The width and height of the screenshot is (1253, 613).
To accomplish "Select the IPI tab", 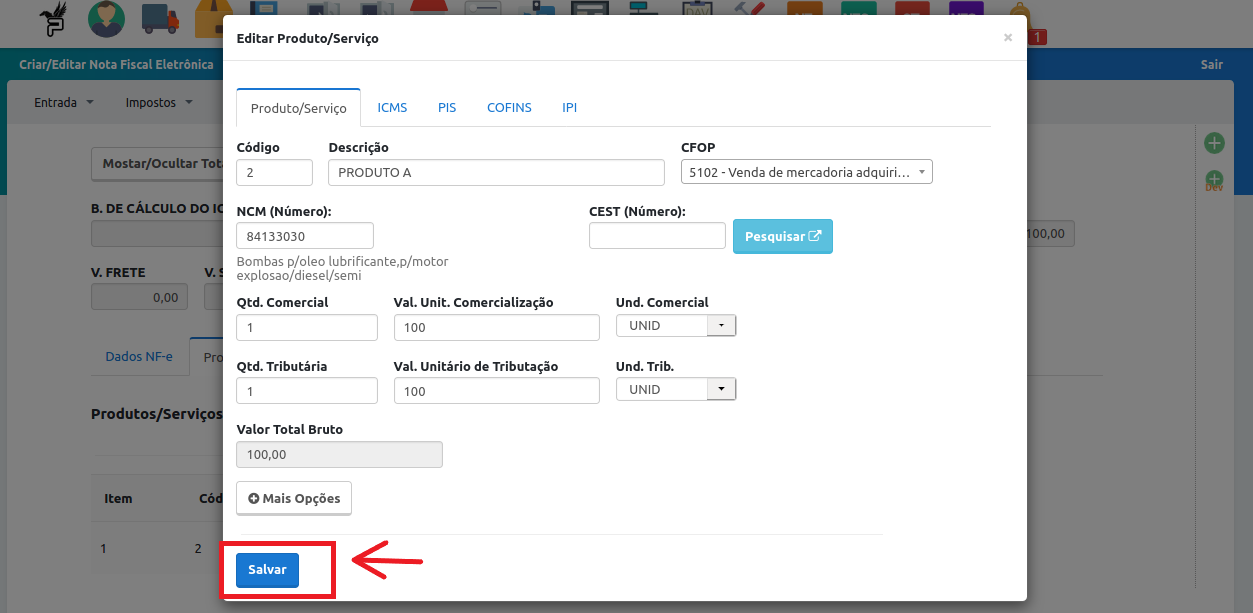I will [x=569, y=107].
